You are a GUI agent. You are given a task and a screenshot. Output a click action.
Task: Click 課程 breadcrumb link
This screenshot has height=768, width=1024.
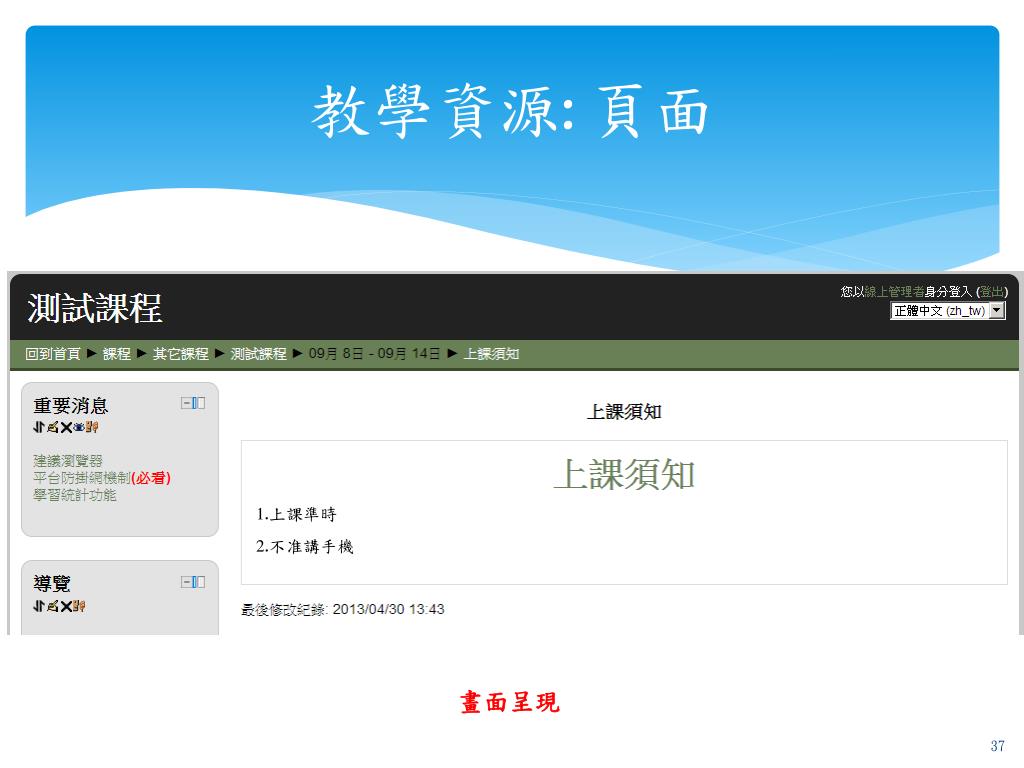[x=117, y=354]
